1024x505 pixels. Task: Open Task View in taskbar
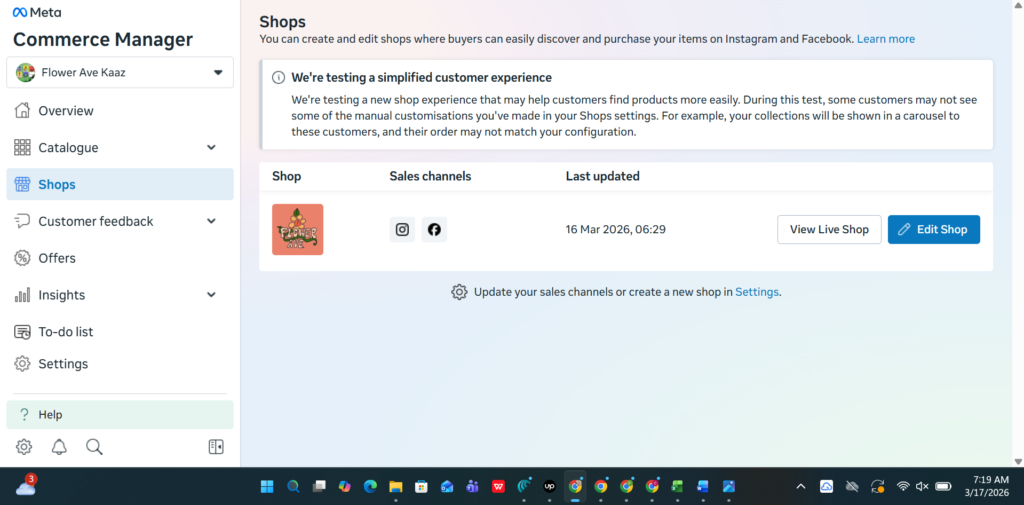coord(319,486)
